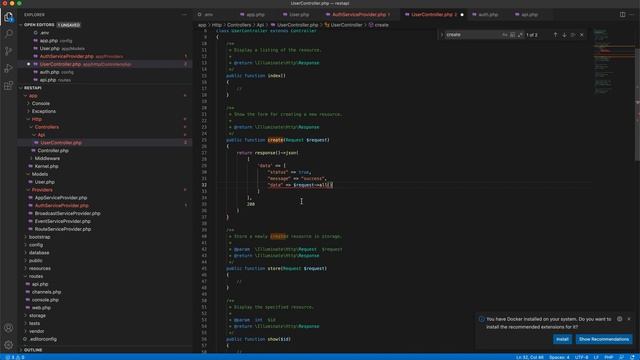Open the editor more actions ellipsis
The image size is (640, 360).
click(631, 14)
